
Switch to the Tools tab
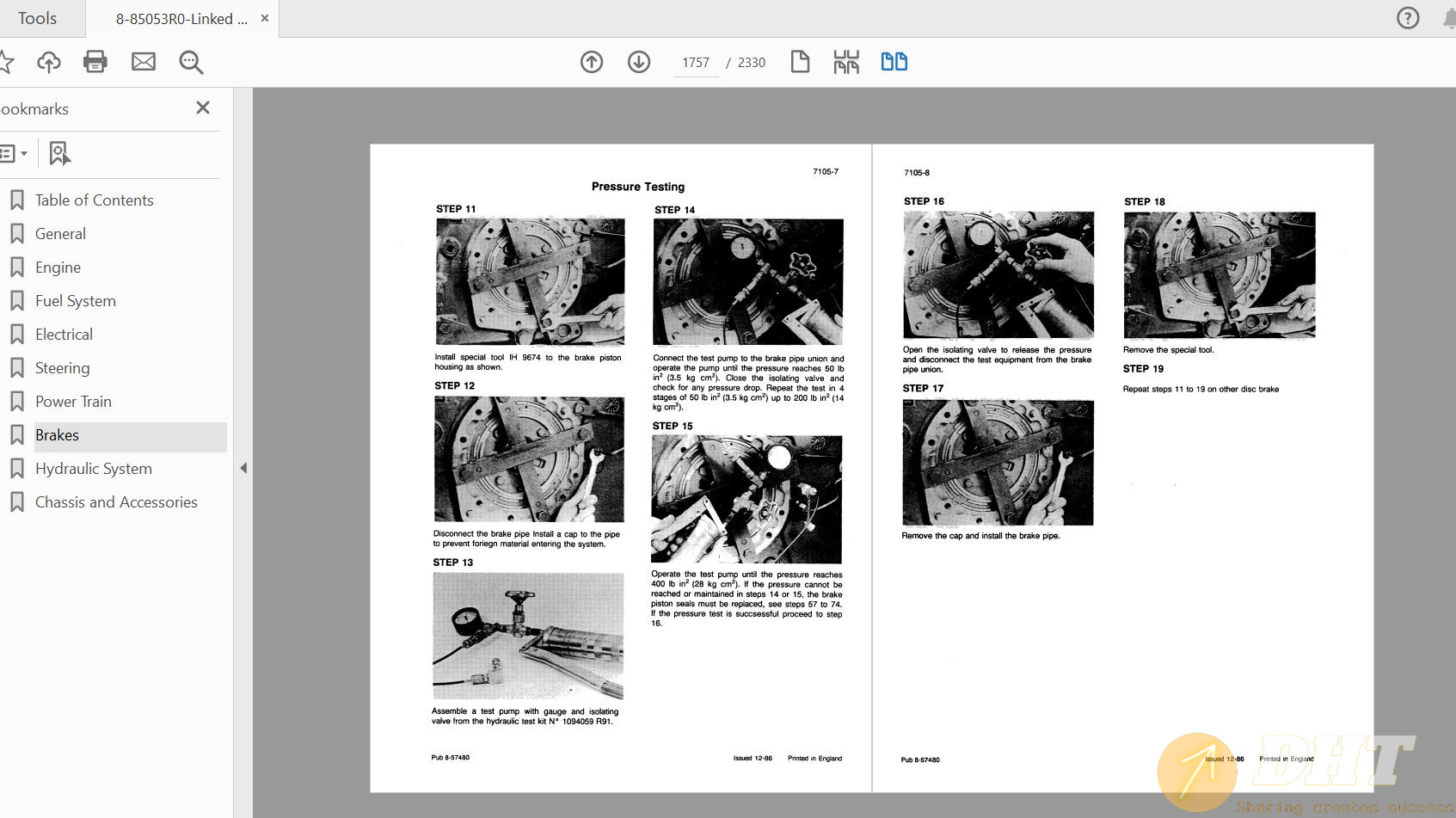37,18
